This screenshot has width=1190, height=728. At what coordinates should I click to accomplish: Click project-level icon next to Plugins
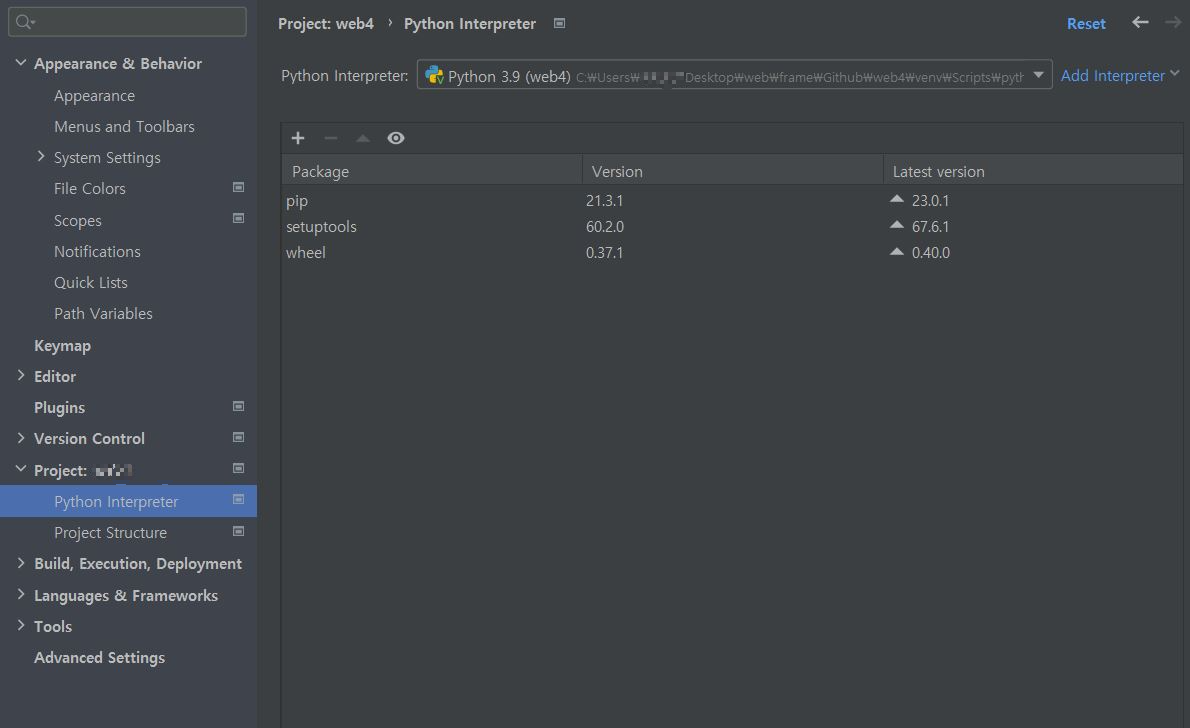pyautogui.click(x=238, y=407)
